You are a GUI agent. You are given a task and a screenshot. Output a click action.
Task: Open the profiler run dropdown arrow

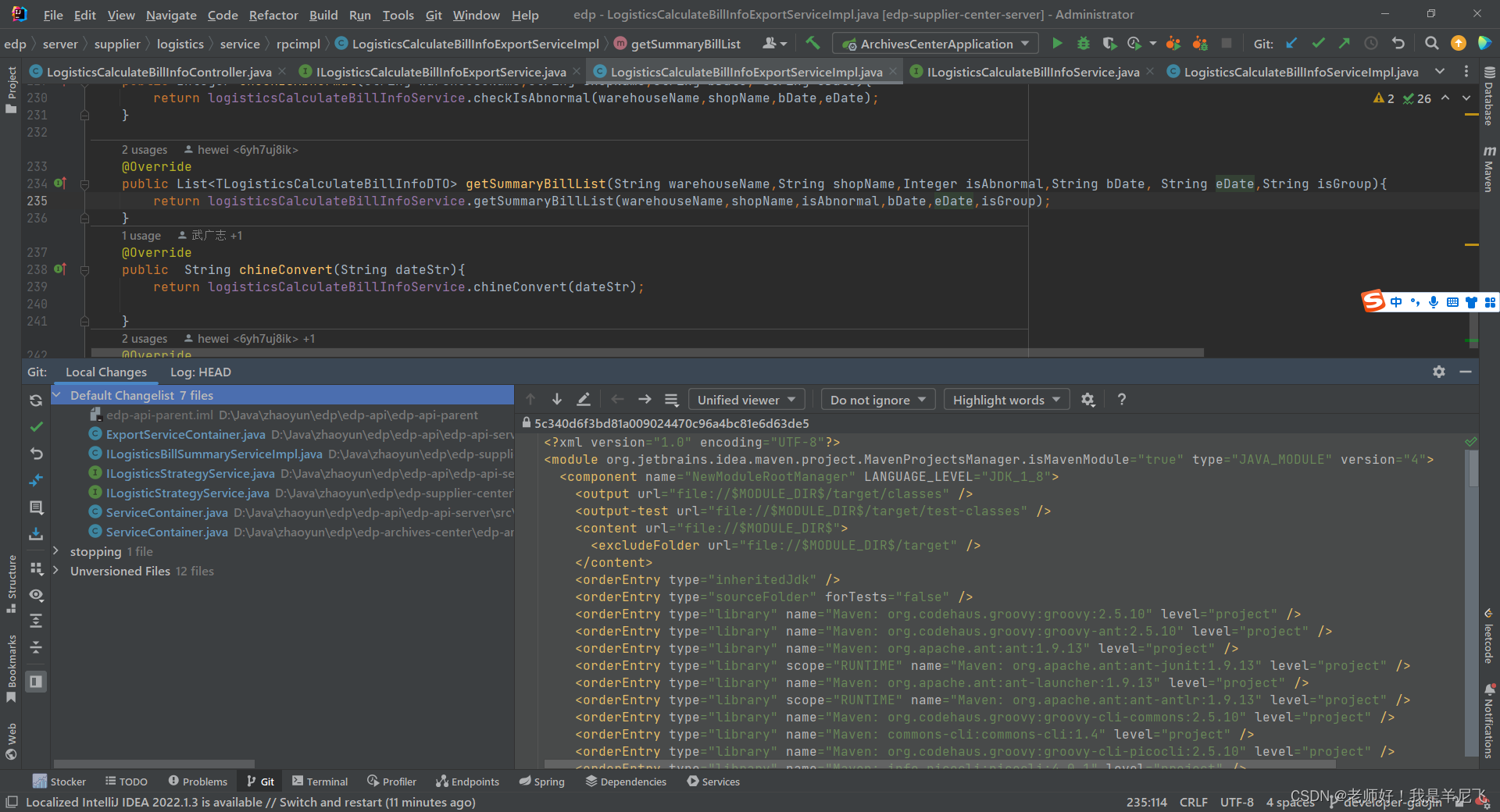coord(1153,44)
